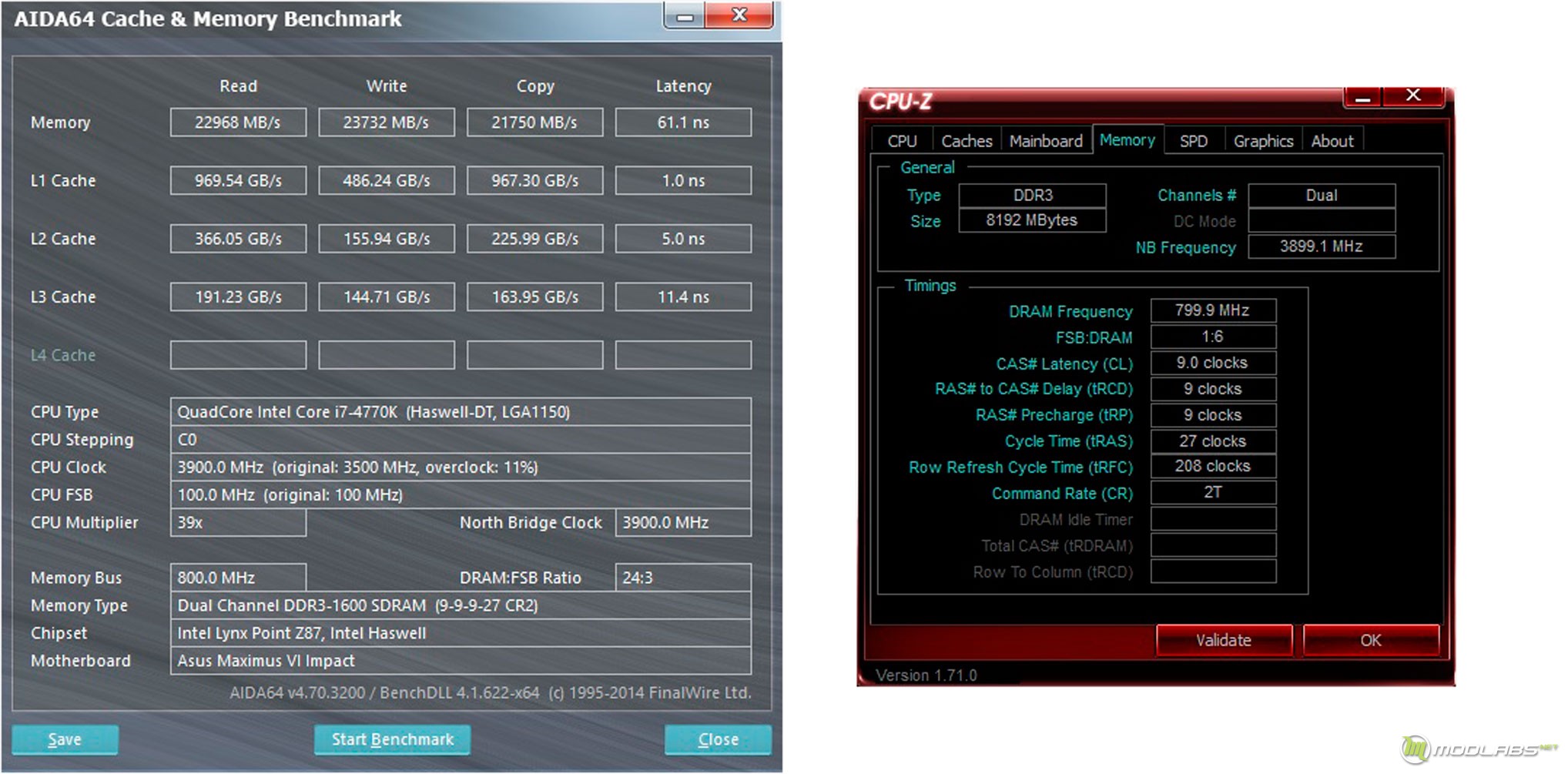Select L1 Cache latency 1.0 ns
Image resolution: width=1568 pixels, height=774 pixels.
point(683,180)
